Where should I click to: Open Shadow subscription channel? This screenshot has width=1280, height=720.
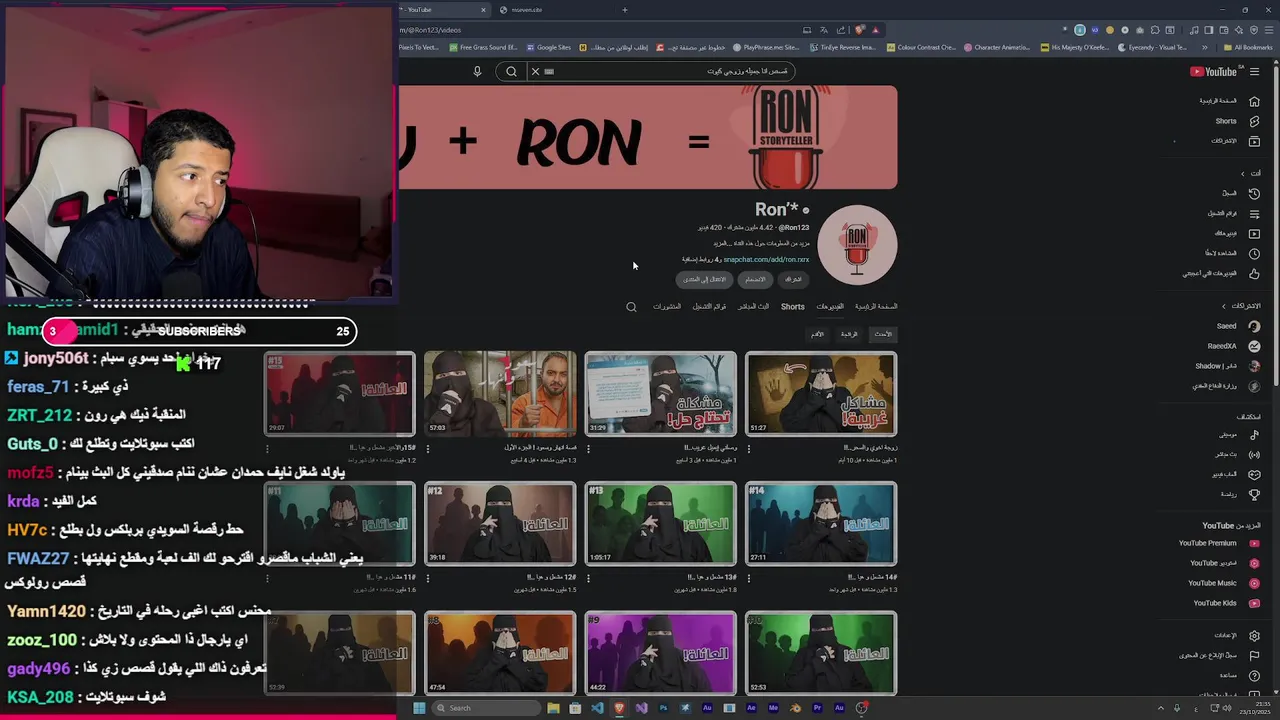[1227, 366]
